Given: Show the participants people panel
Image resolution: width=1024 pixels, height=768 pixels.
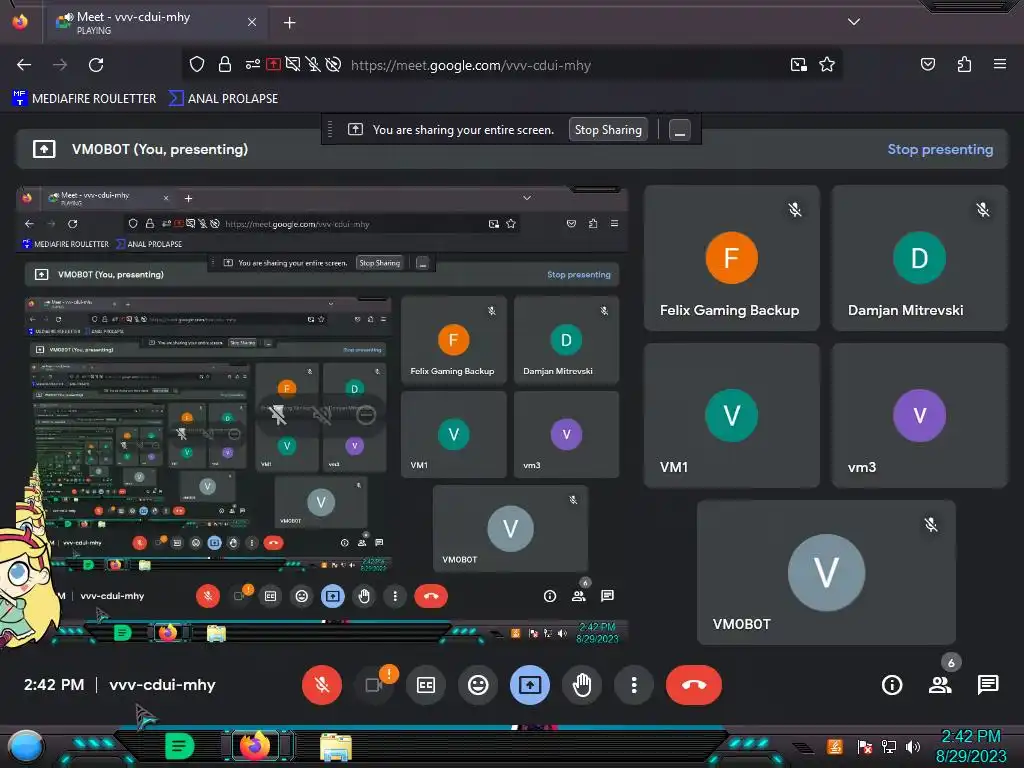Looking at the screenshot, I should pyautogui.click(x=940, y=684).
